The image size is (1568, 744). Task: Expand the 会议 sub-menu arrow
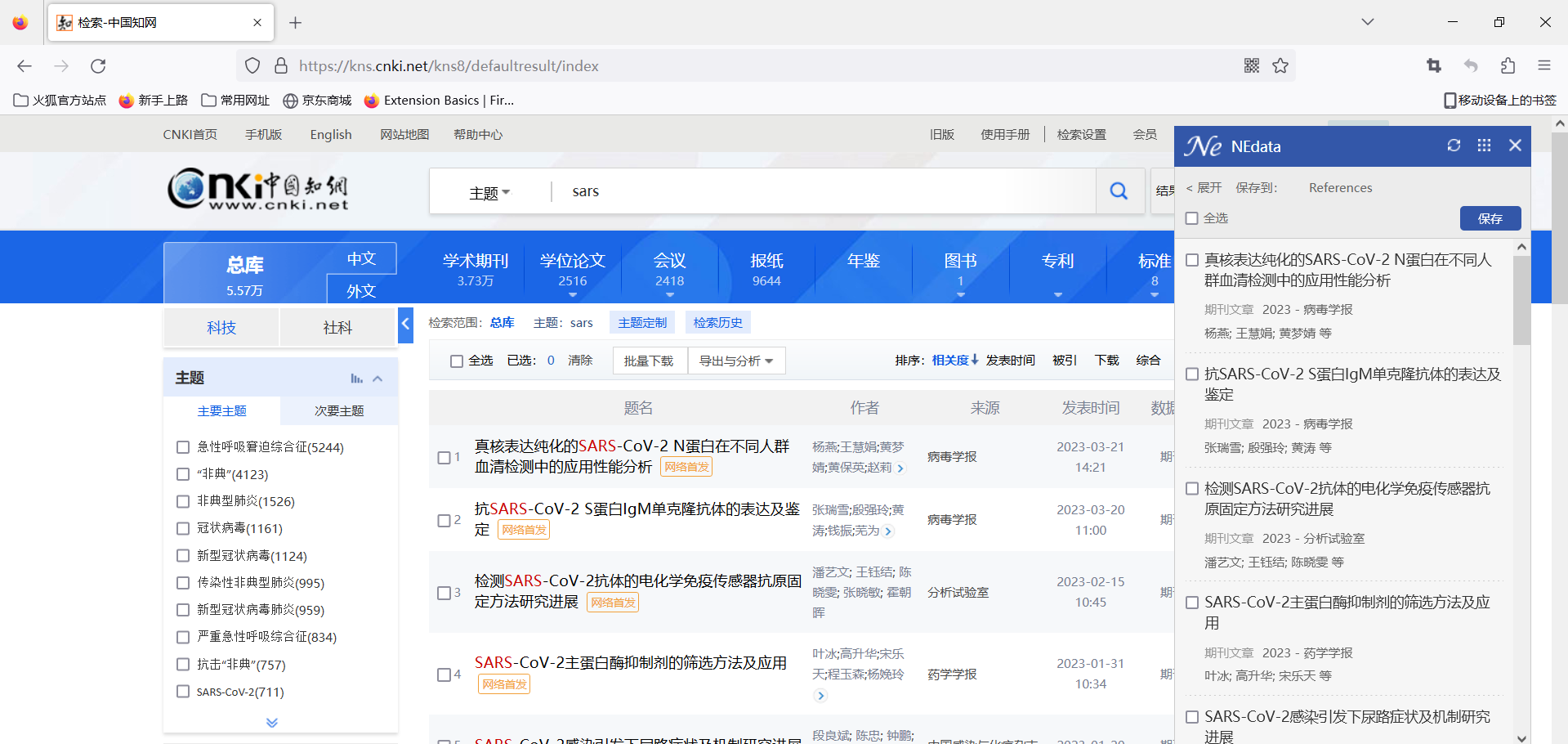point(669,295)
